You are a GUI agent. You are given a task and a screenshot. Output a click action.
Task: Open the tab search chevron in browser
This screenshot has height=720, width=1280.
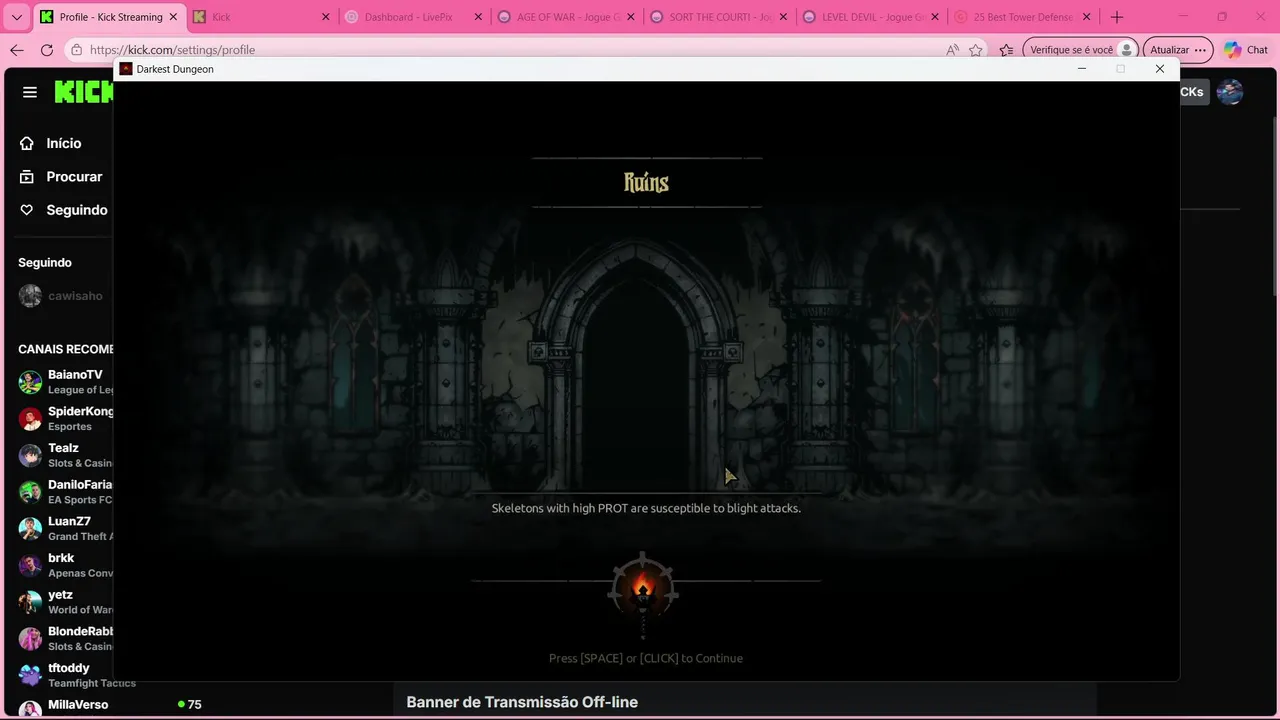[x=16, y=17]
